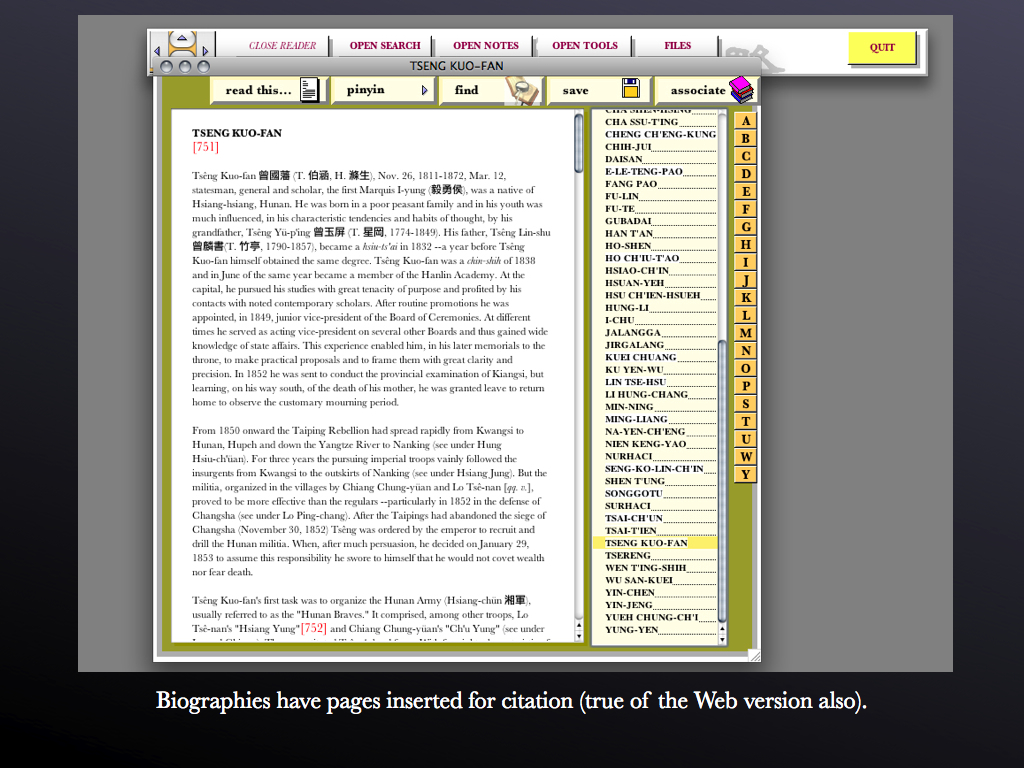
Task: Click the floppy disk save icon
Action: point(630,88)
